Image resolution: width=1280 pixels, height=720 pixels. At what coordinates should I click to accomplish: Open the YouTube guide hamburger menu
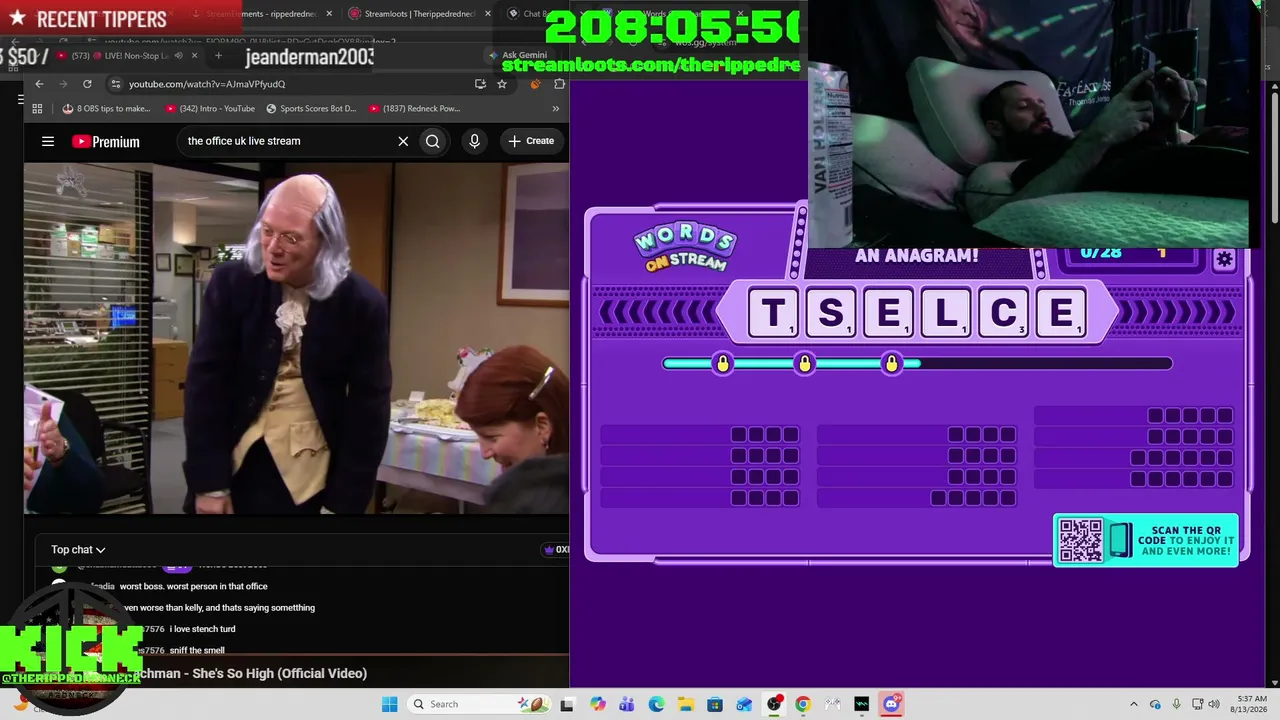coord(48,141)
